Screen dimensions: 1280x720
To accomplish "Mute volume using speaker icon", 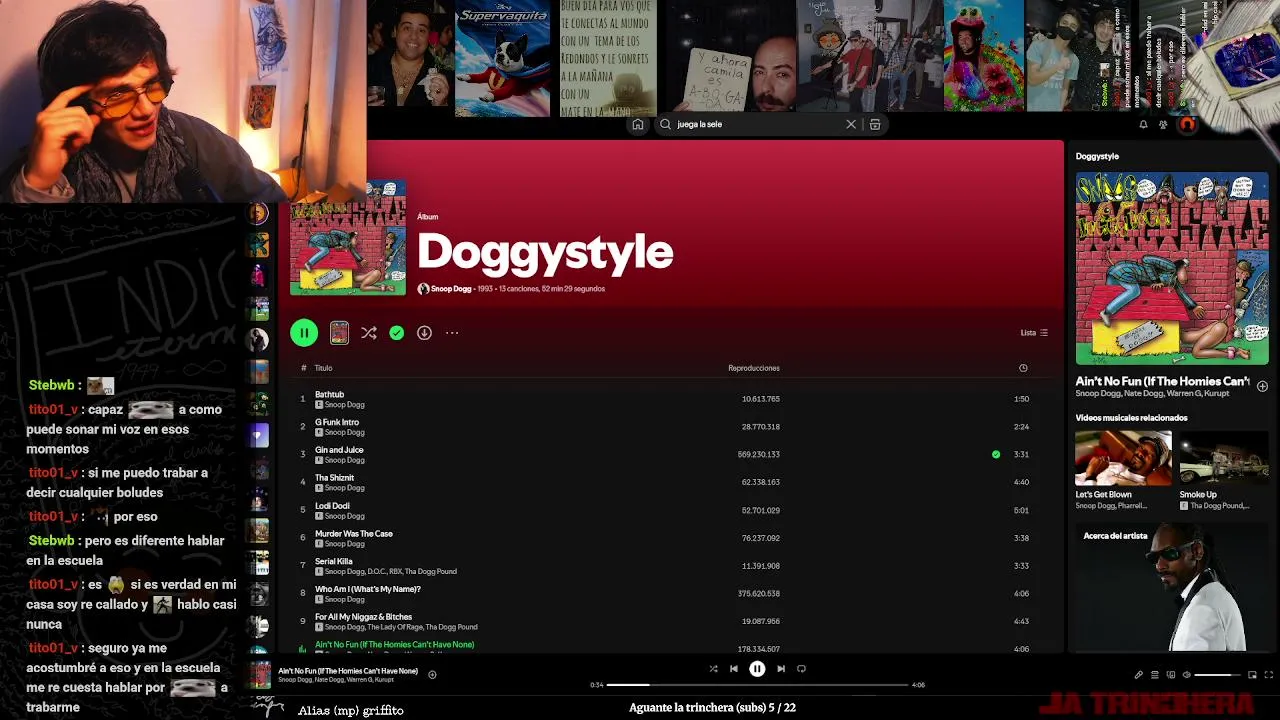I will coord(1187,675).
